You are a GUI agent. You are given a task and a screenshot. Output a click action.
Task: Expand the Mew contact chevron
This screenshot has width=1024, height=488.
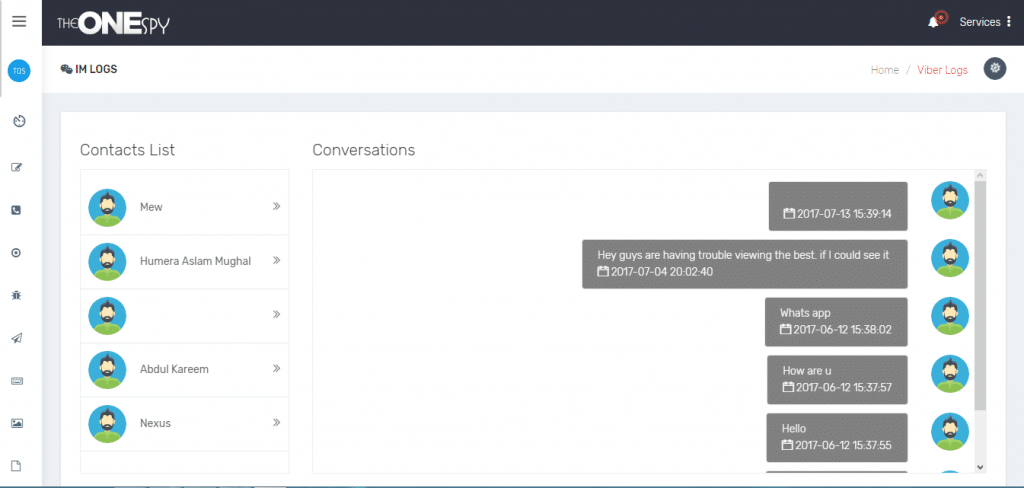point(276,207)
